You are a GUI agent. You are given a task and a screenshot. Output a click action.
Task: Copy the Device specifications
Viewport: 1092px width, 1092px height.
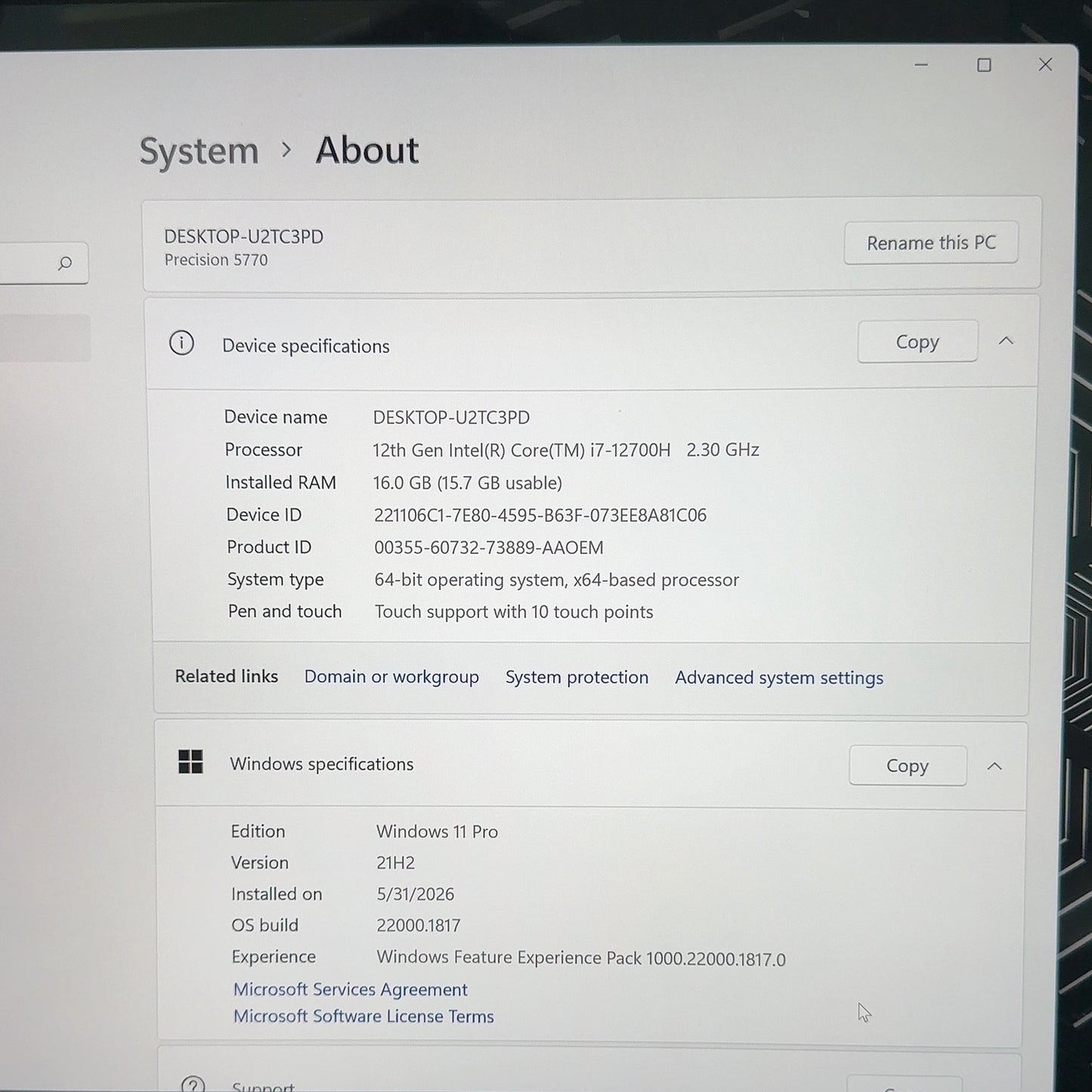pos(917,342)
